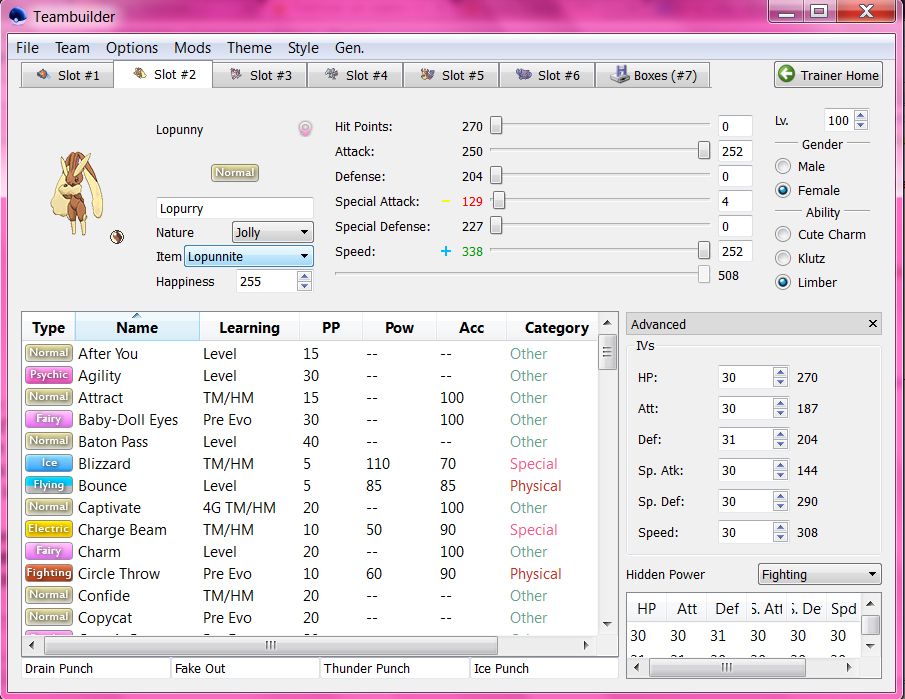Click Fighting type badge for Circle Throw
The height and width of the screenshot is (699, 905).
point(49,573)
